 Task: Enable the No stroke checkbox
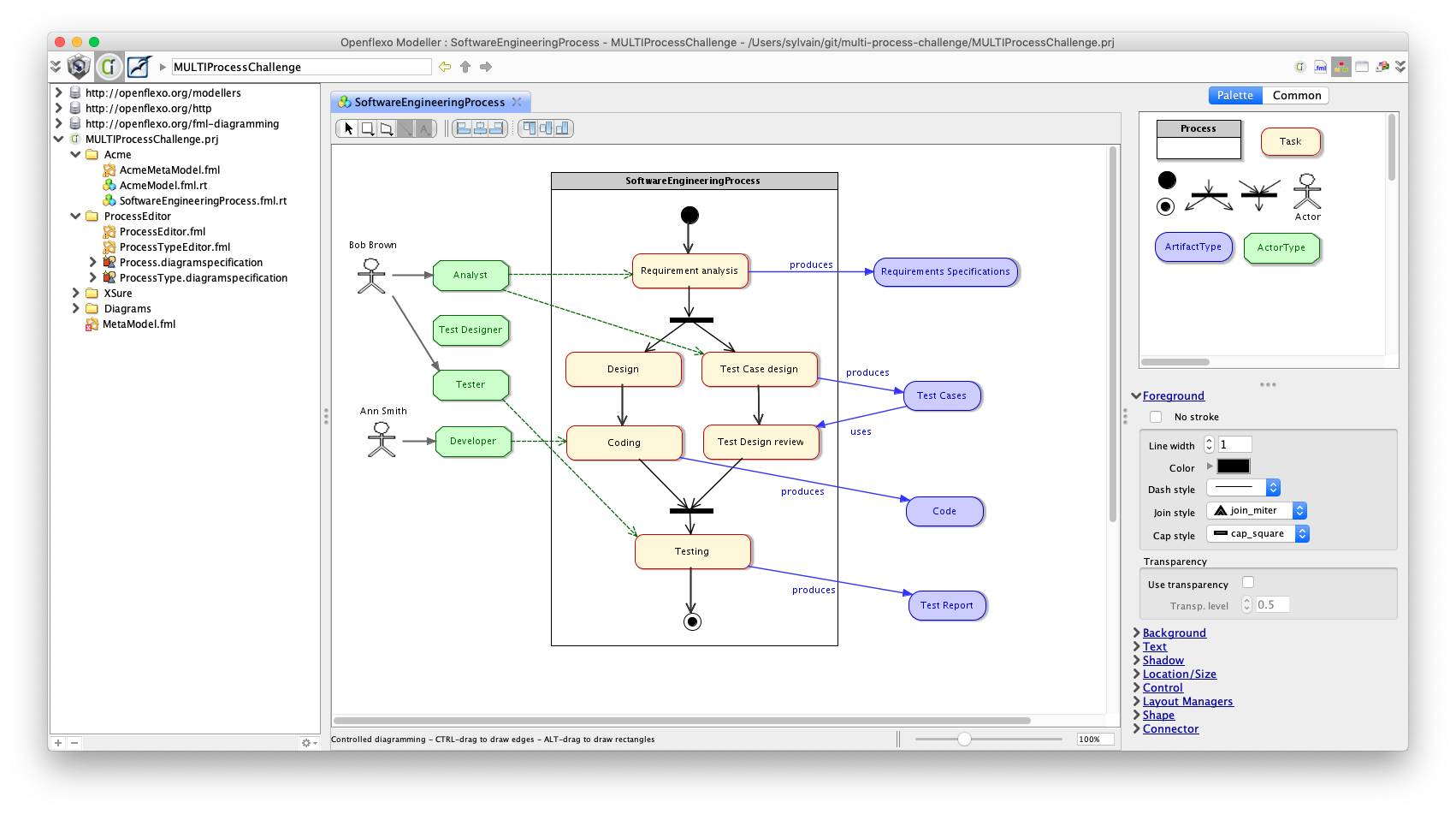point(1156,417)
